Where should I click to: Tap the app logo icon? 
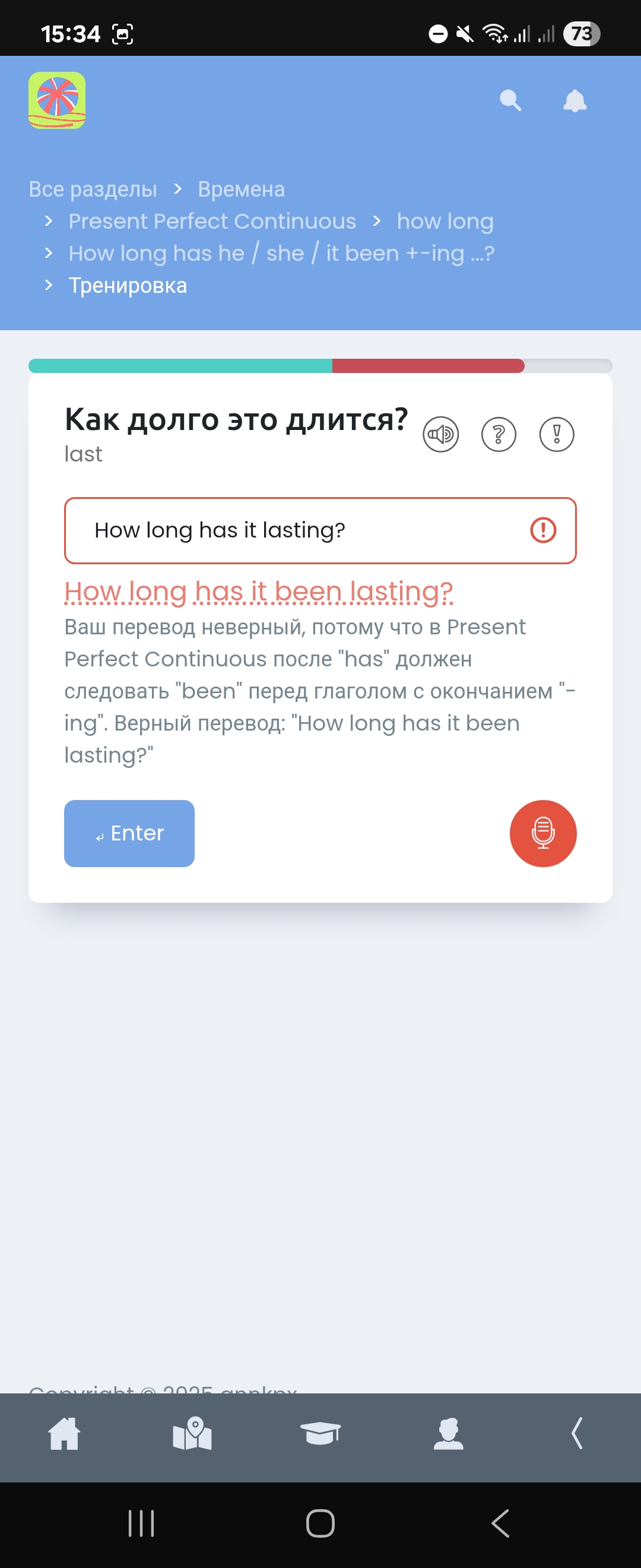pyautogui.click(x=57, y=100)
